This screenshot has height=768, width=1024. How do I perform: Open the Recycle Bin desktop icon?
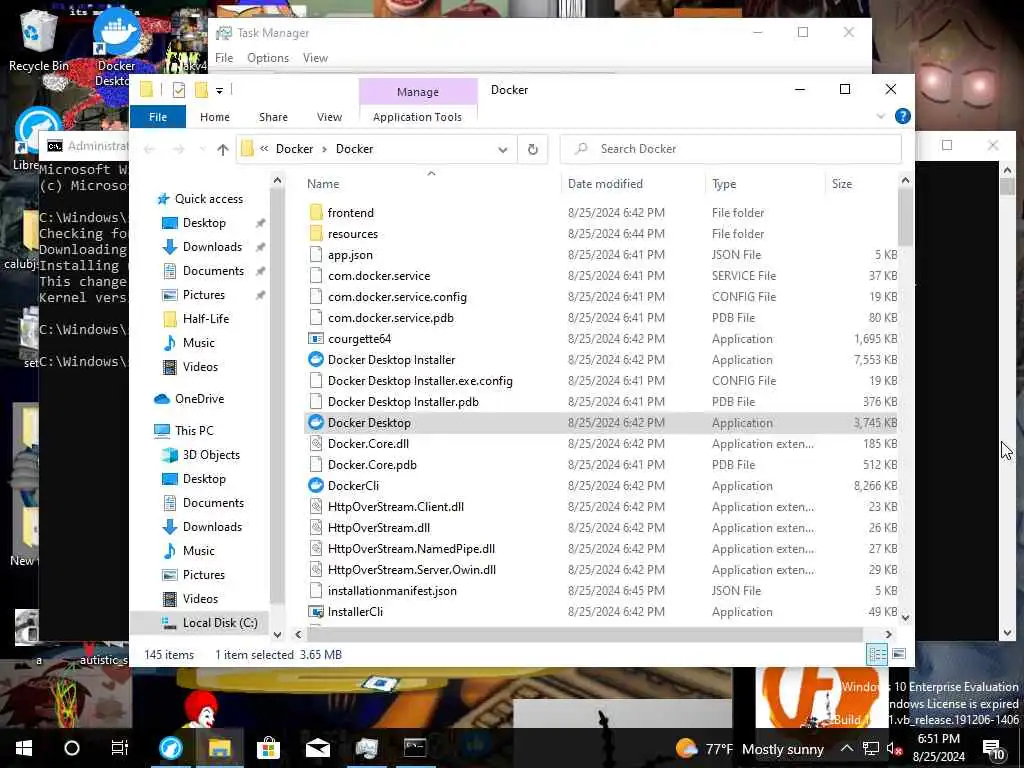click(38, 39)
